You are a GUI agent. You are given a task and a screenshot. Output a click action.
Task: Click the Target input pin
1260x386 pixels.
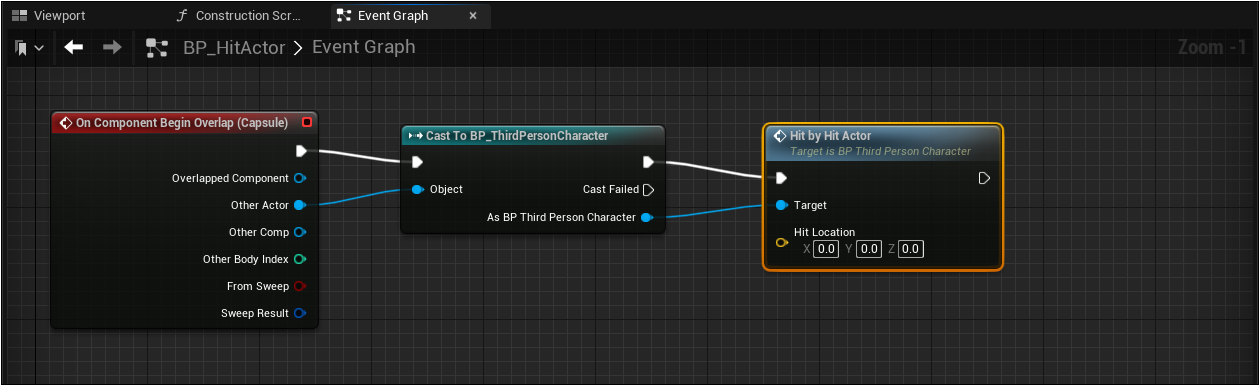click(x=781, y=205)
